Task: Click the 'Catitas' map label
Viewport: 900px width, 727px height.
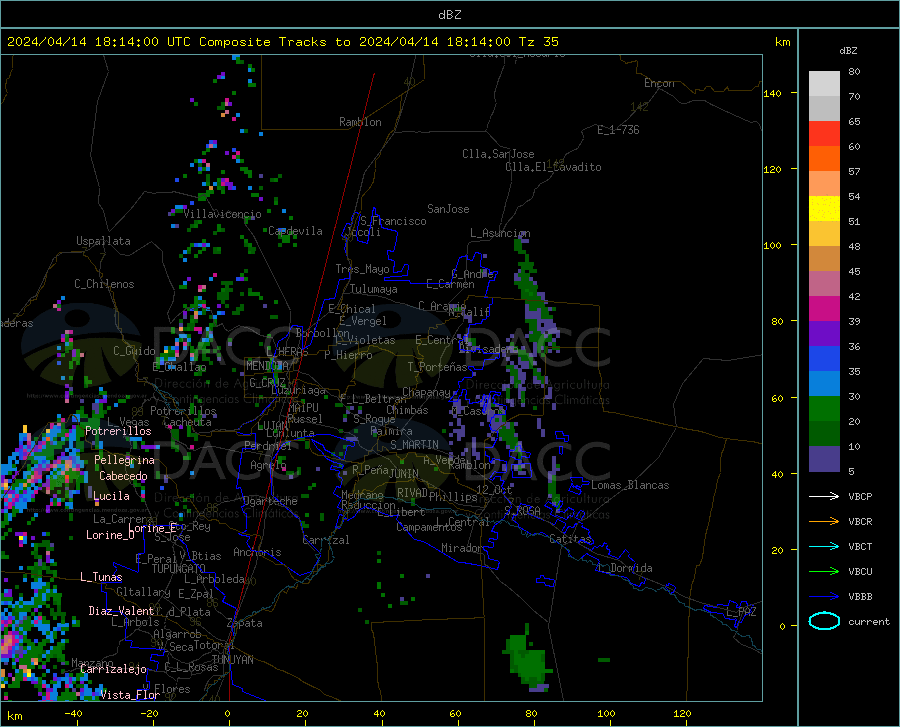Action: [571, 539]
